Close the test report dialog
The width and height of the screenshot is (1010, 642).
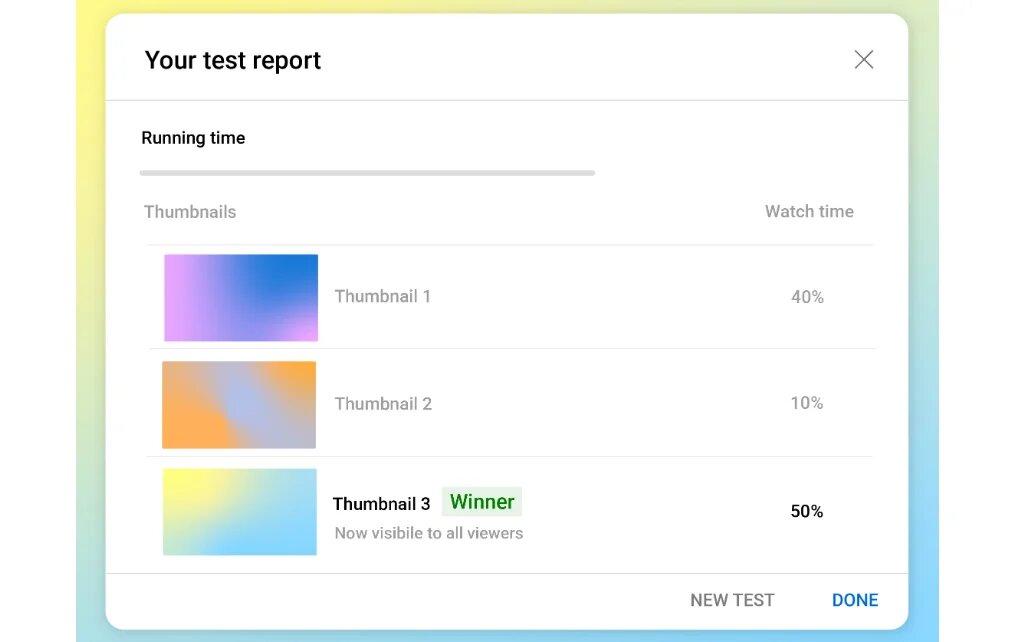point(863,59)
